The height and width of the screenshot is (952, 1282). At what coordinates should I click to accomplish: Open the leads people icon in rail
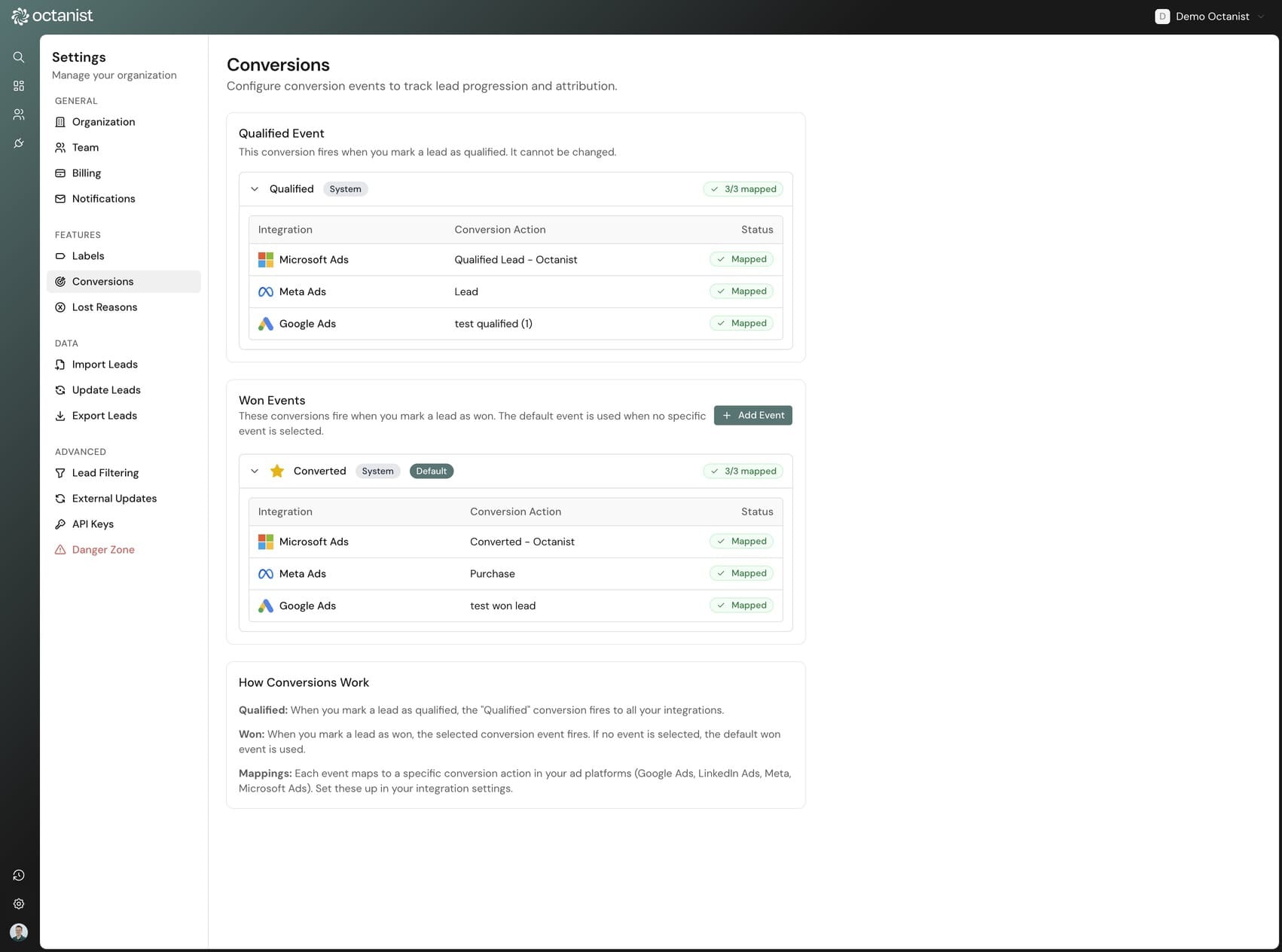point(19,114)
